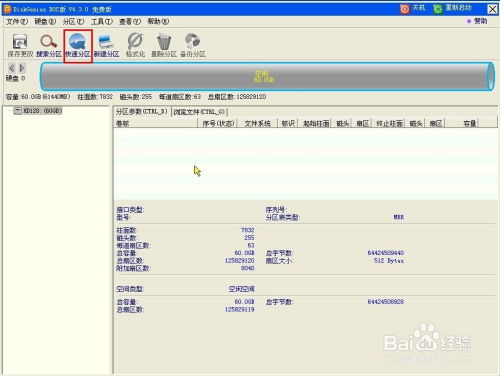Image resolution: width=500 pixels, height=376 pixels.
Task: Click the free space type (空闲空间) value
Action: [241, 289]
